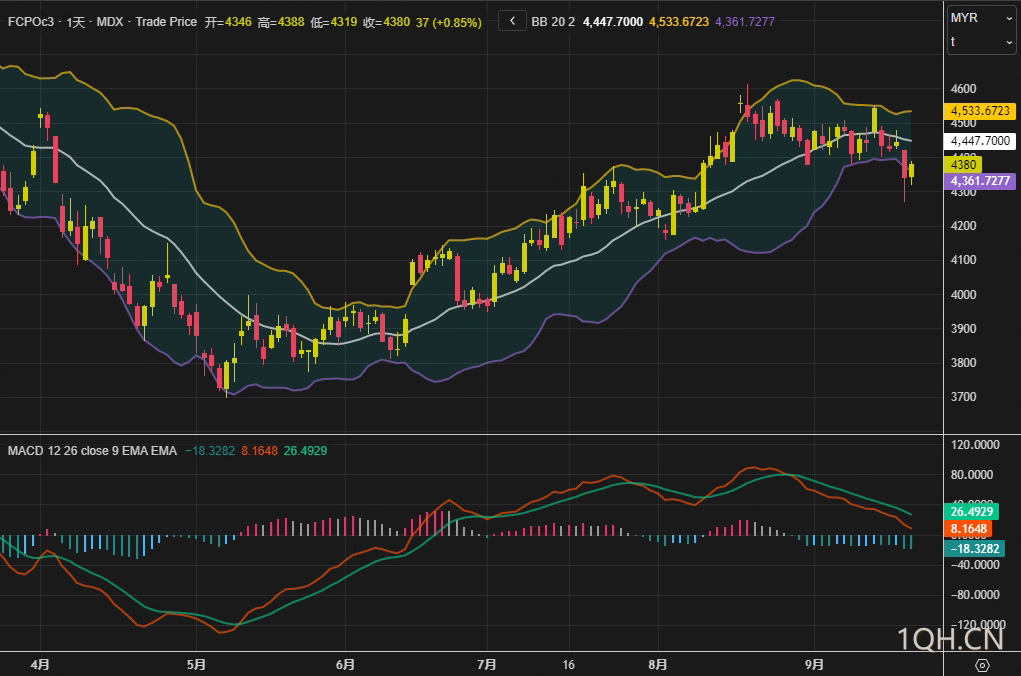Click the orange 4,533.6723 upper band label
Screen dimensions: 1021x676
[981, 111]
